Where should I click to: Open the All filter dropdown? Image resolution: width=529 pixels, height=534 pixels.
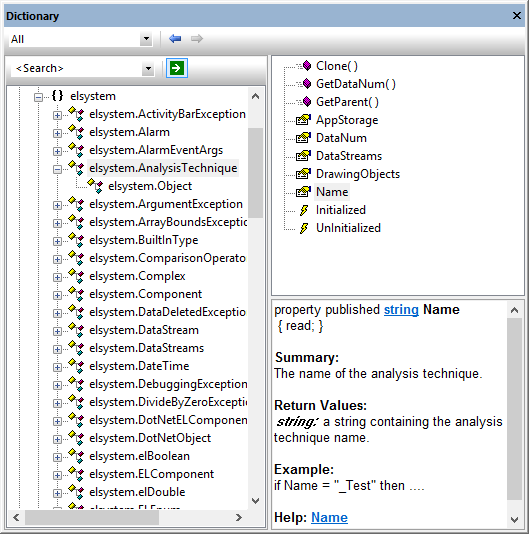[146, 39]
